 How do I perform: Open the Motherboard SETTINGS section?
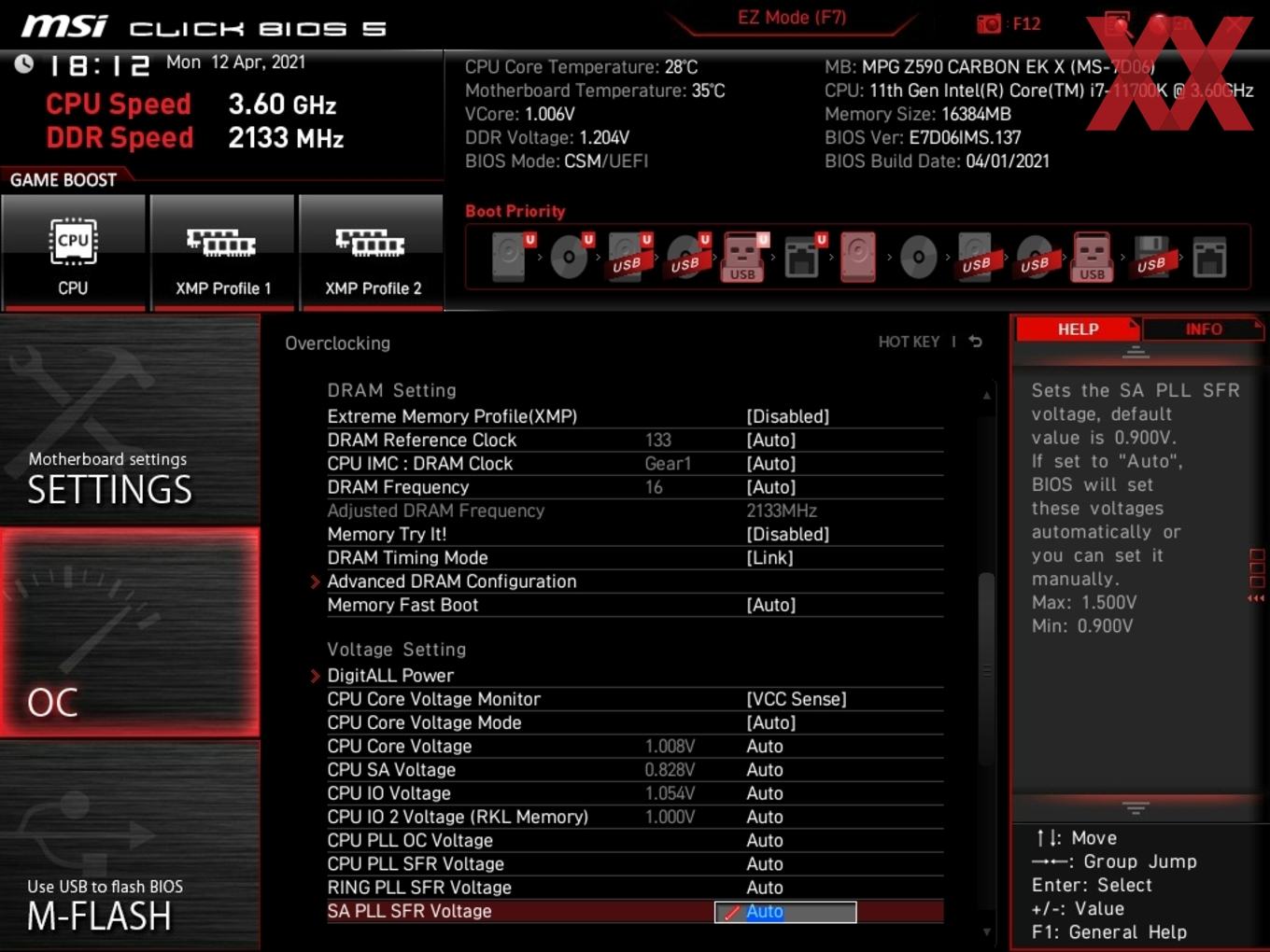130,420
